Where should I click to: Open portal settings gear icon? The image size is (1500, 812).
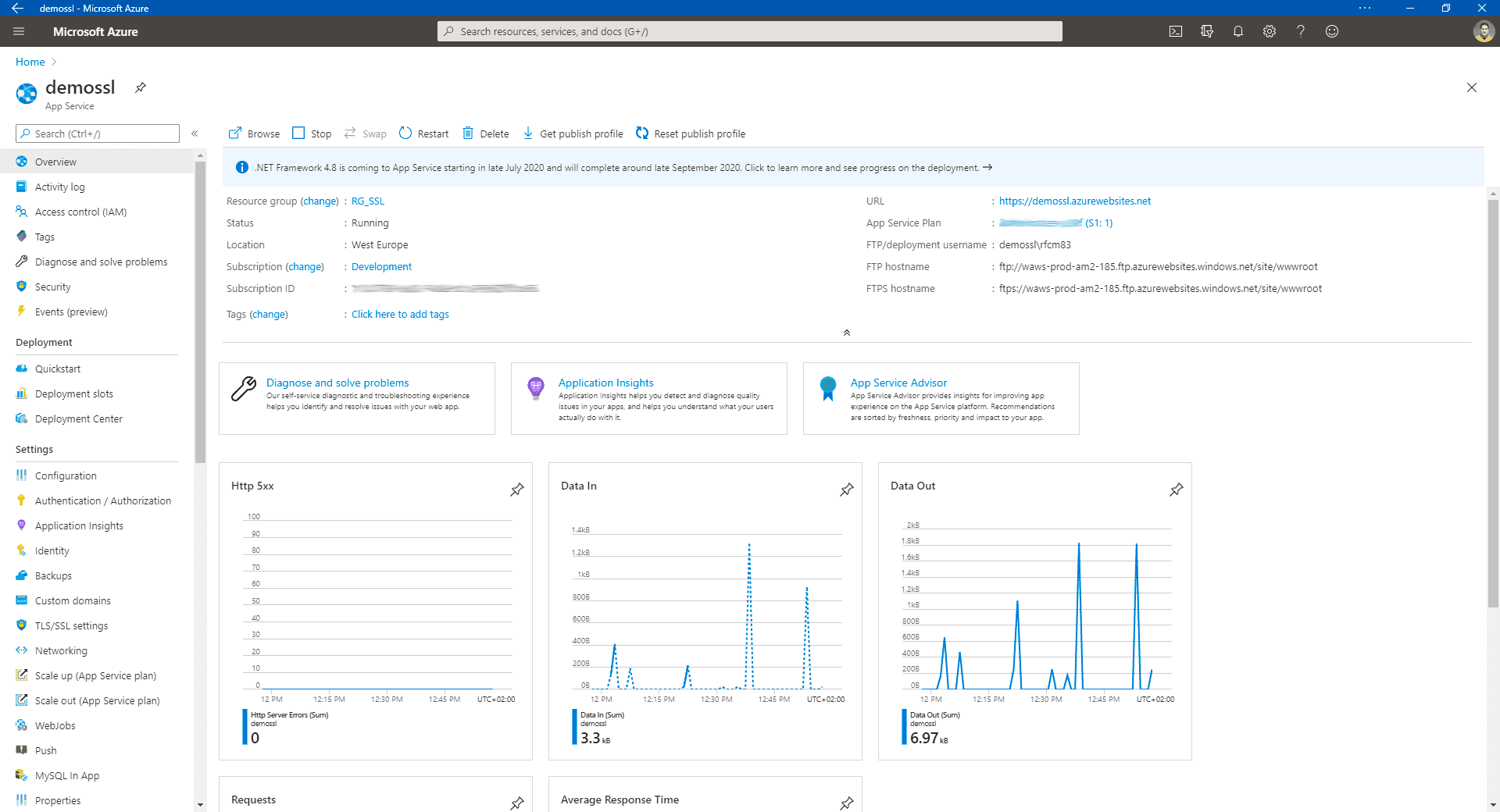(1270, 31)
